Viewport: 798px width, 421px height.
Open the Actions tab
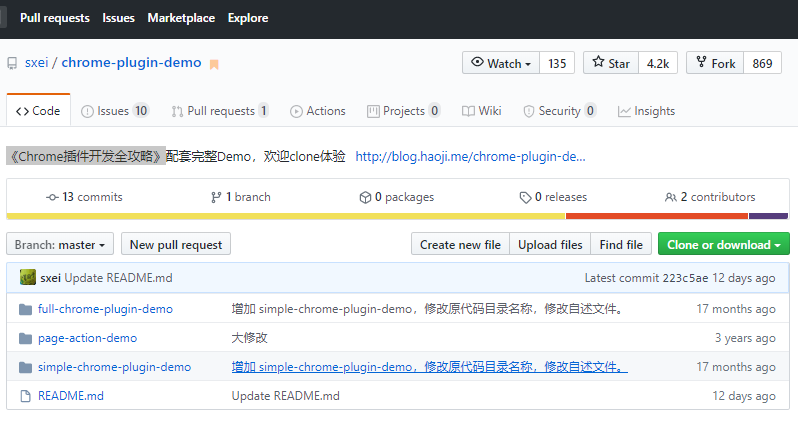point(318,111)
